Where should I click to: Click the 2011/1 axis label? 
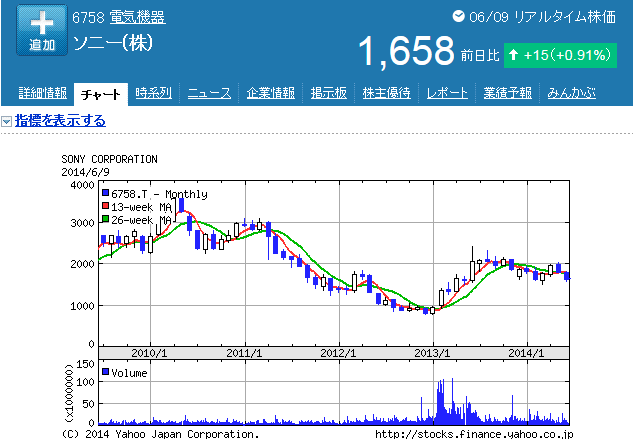click(244, 353)
